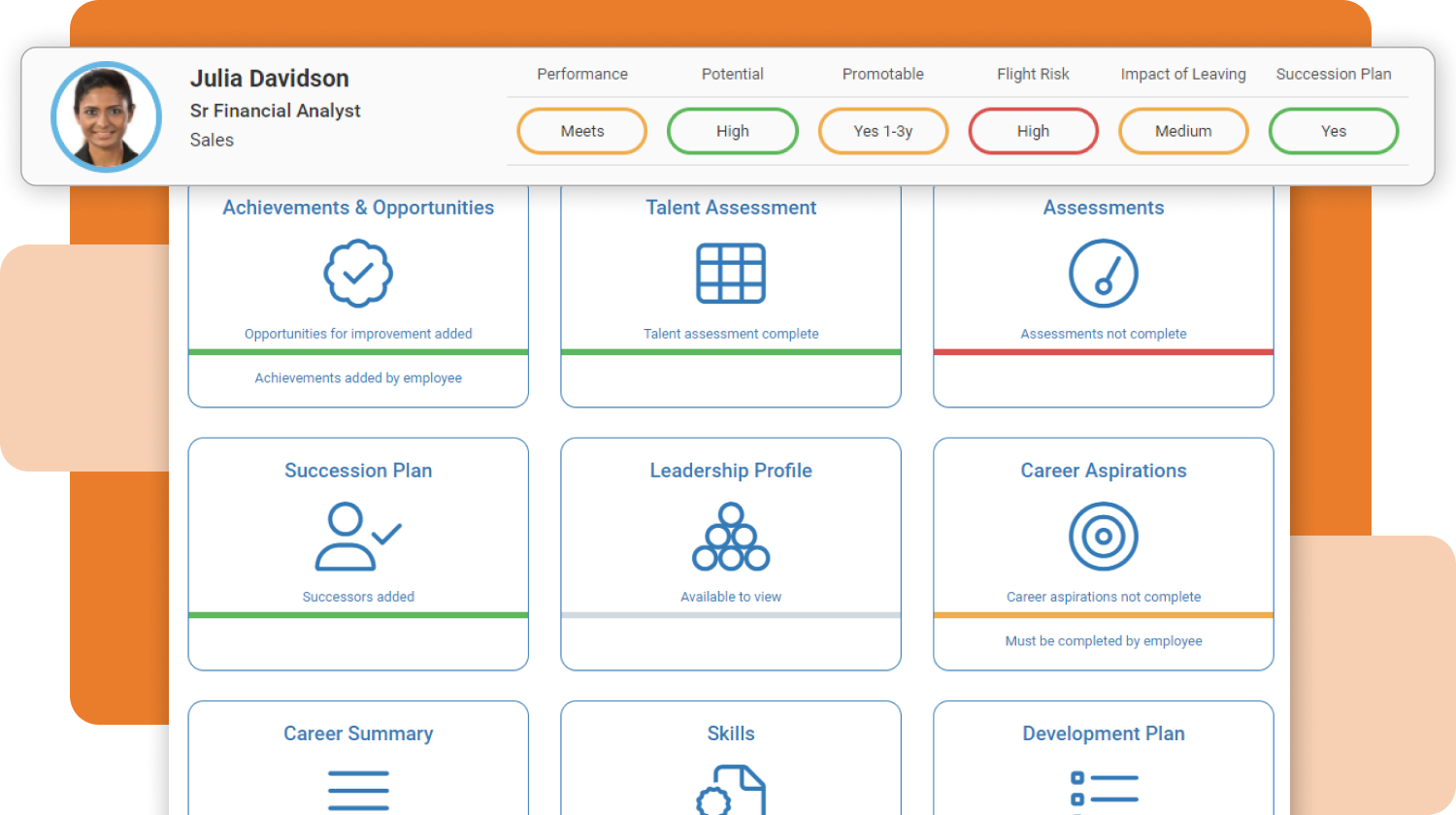Click the Achievements & Opportunities badge icon
This screenshot has width=1456, height=815.
click(x=358, y=275)
